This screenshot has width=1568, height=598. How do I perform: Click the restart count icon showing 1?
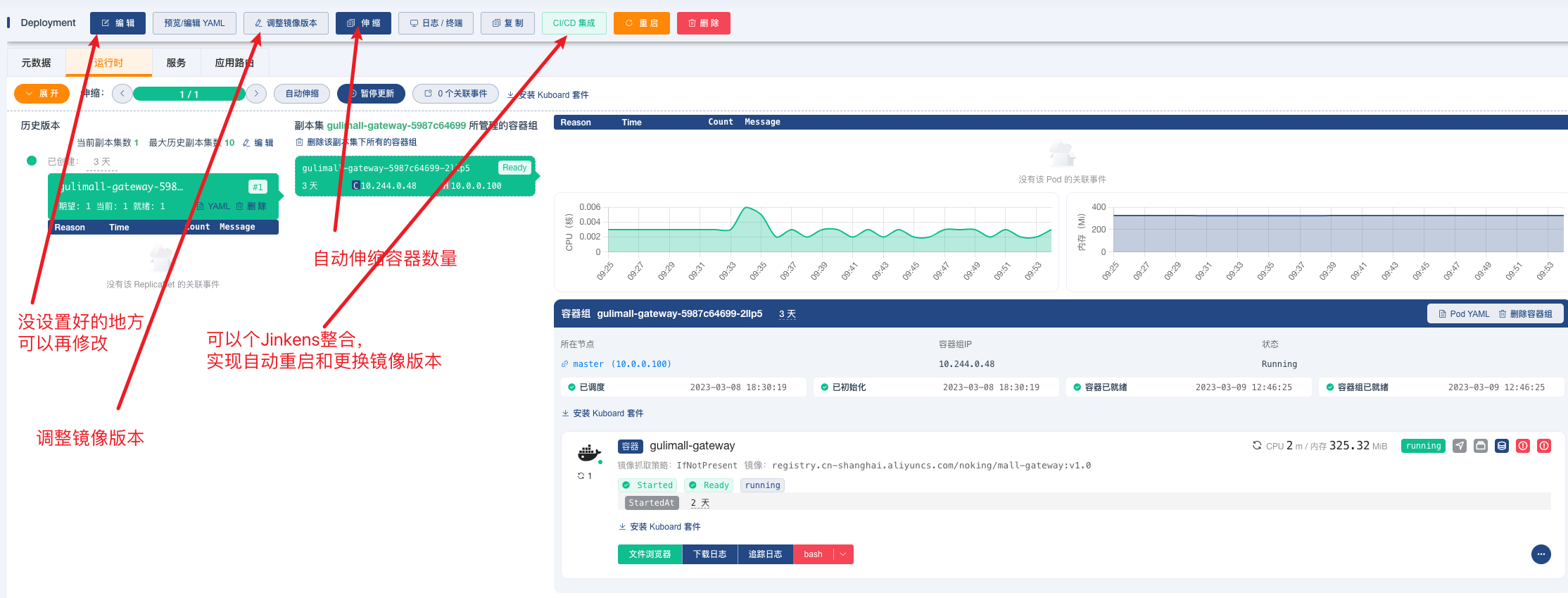585,476
